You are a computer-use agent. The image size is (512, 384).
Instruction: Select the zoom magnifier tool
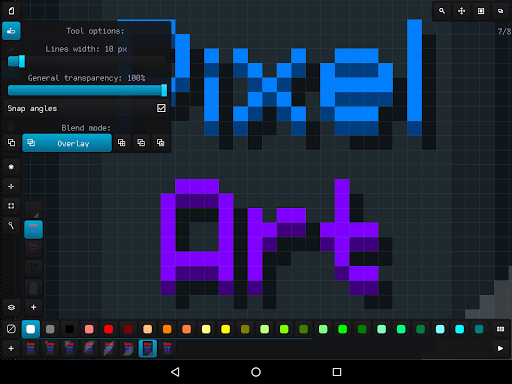coord(442,11)
